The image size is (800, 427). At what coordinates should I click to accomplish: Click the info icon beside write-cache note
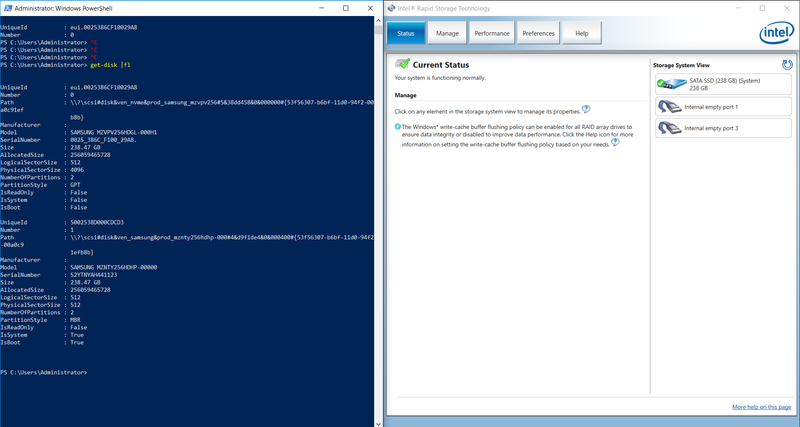coord(397,127)
